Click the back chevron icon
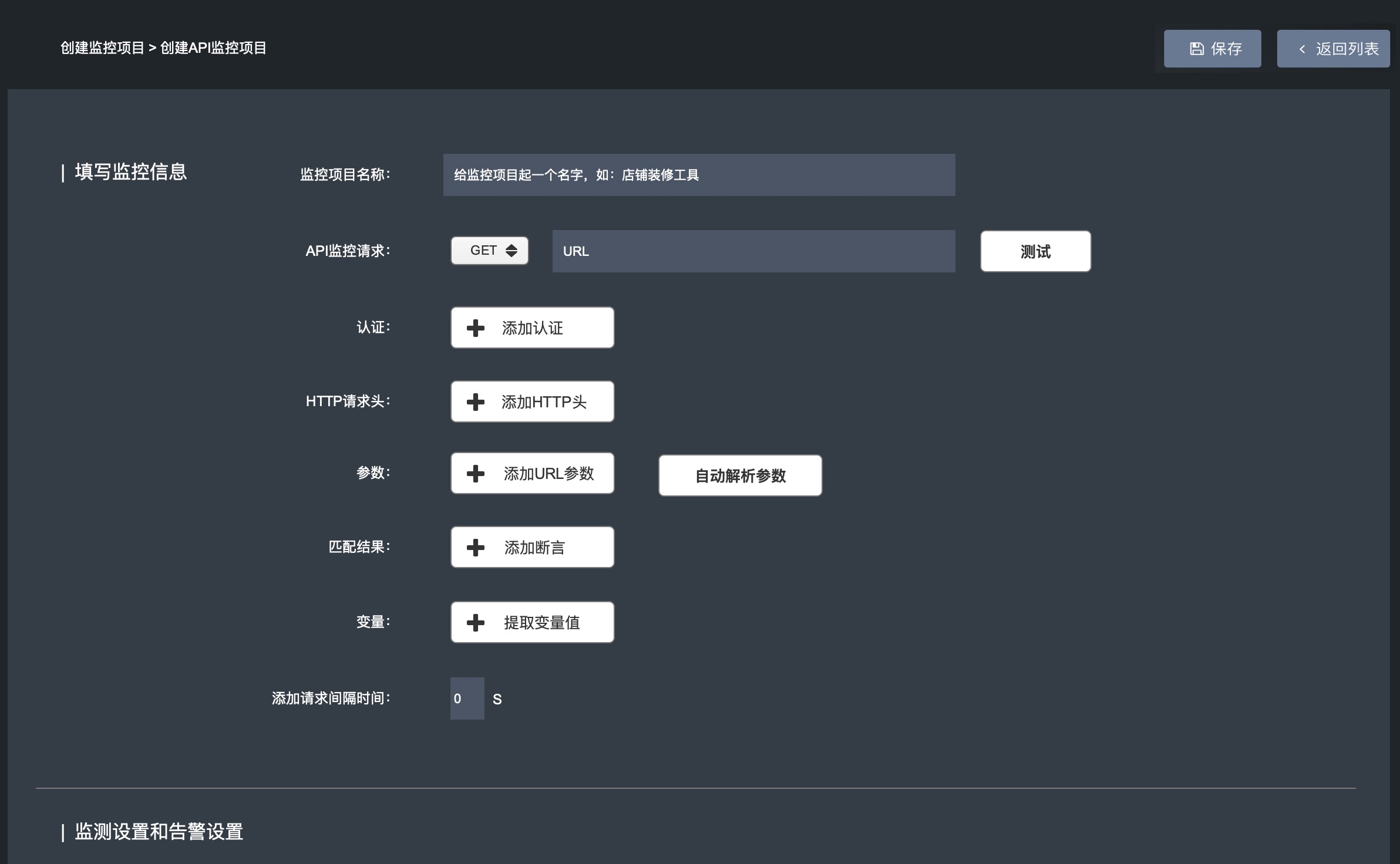Screen dimensions: 1400x864 tap(1302, 49)
